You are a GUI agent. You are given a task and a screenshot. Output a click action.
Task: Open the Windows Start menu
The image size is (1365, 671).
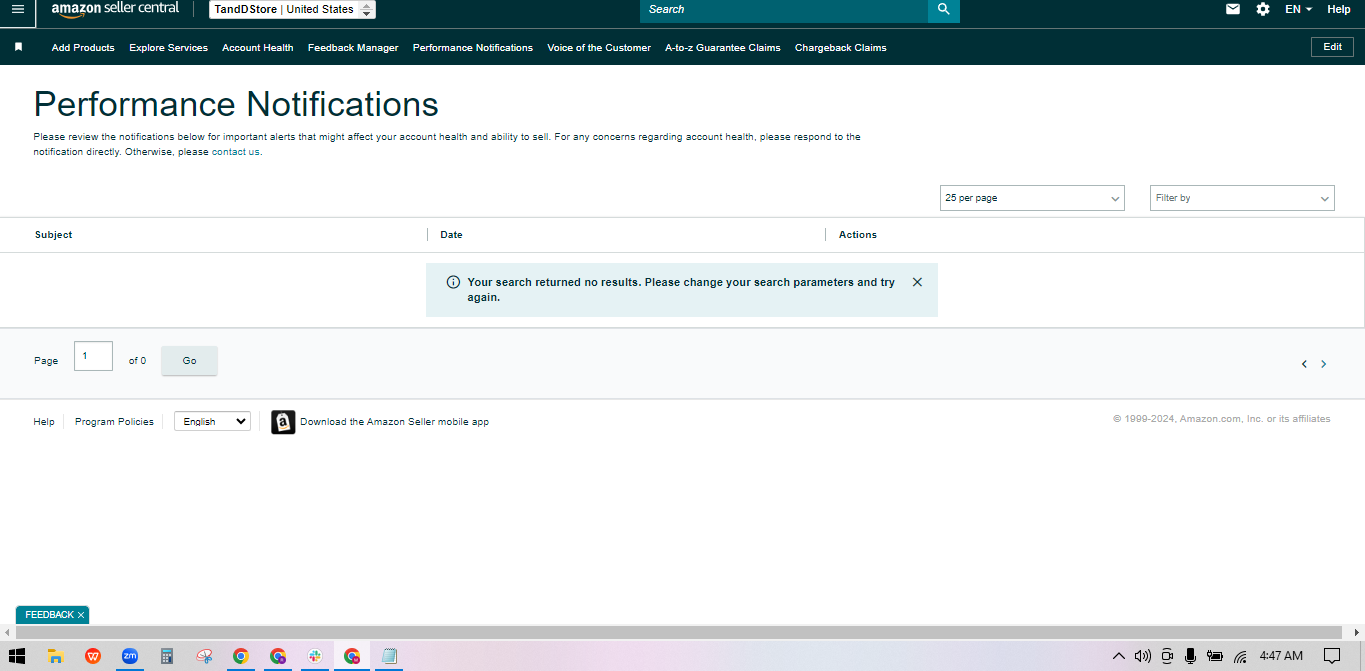17,656
